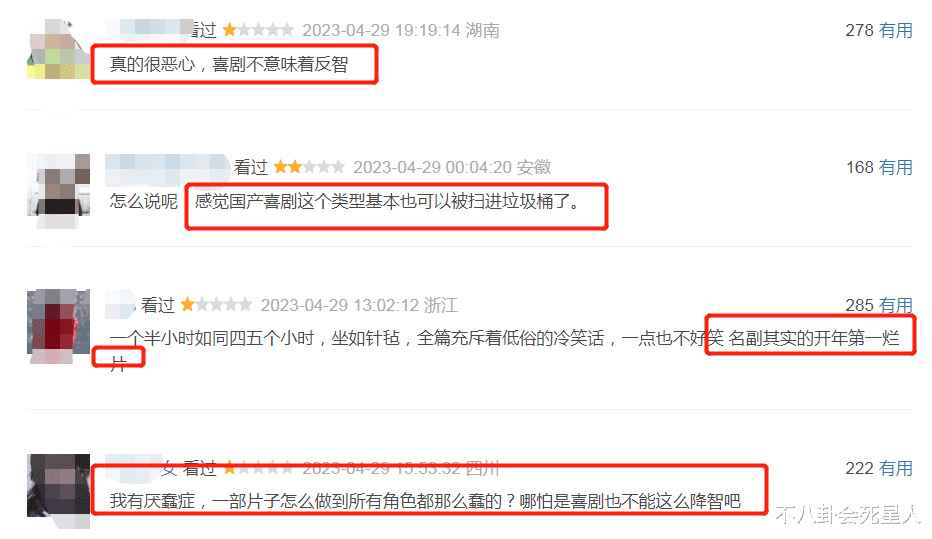Open the fourth reviewer's dark avatar

point(58,486)
